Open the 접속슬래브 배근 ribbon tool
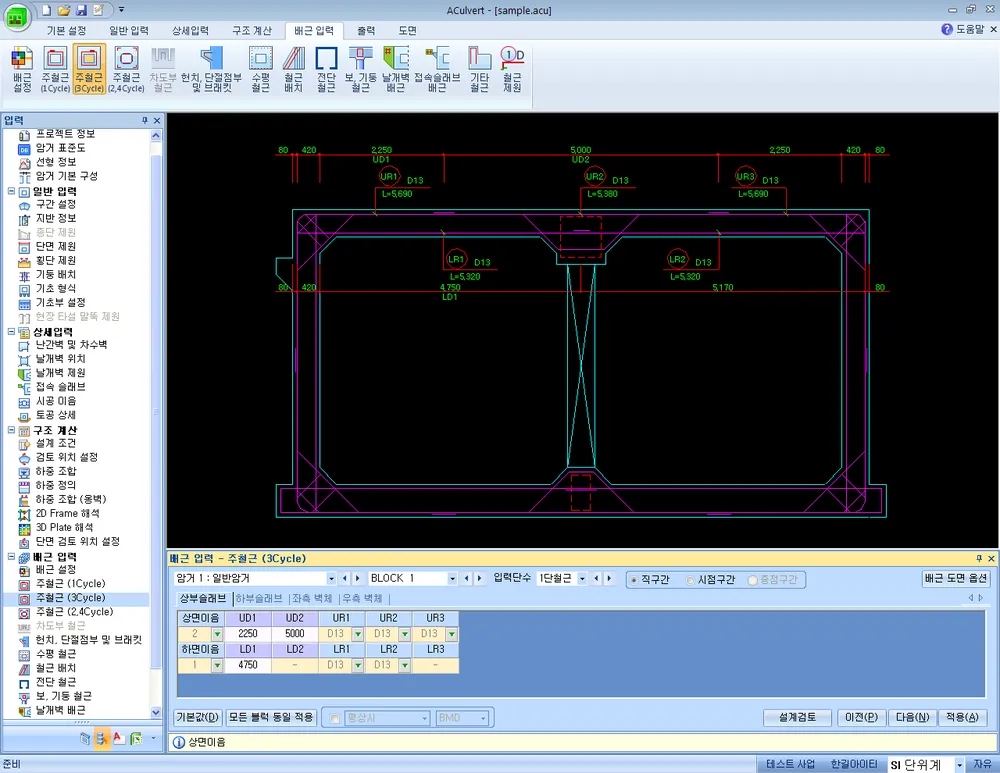 pyautogui.click(x=437, y=70)
